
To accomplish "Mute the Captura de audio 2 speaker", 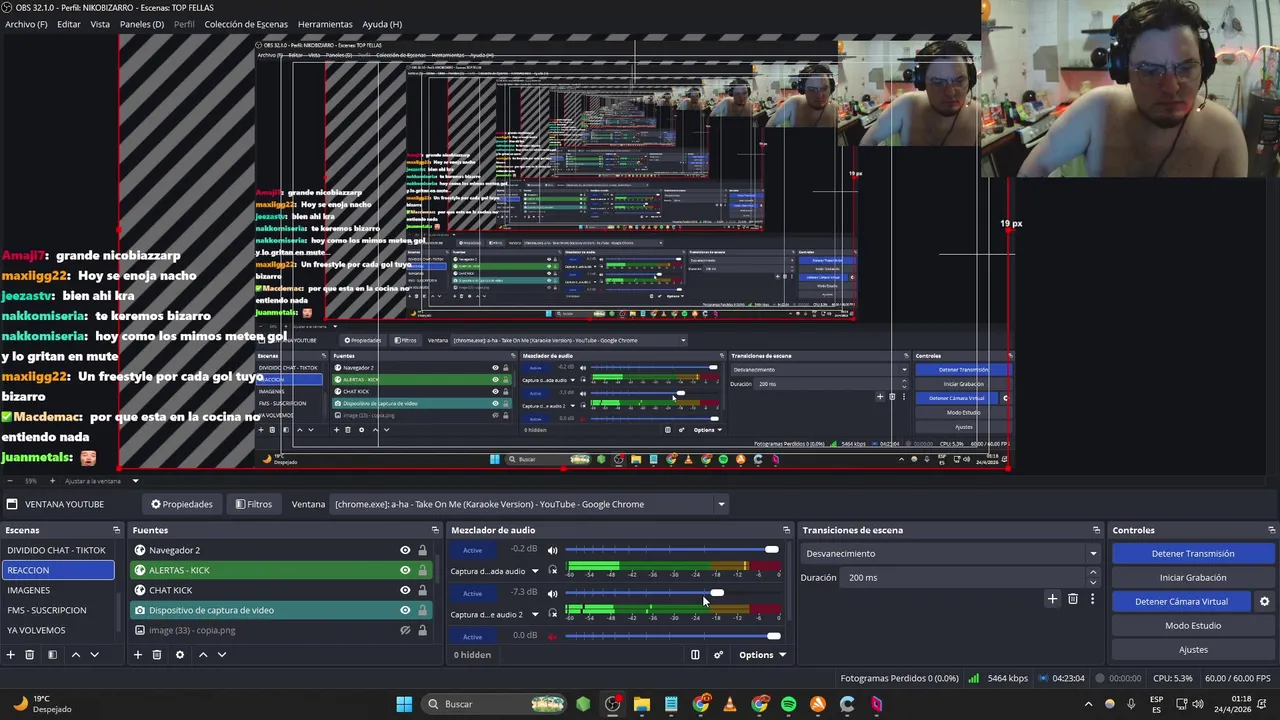I will coord(552,593).
